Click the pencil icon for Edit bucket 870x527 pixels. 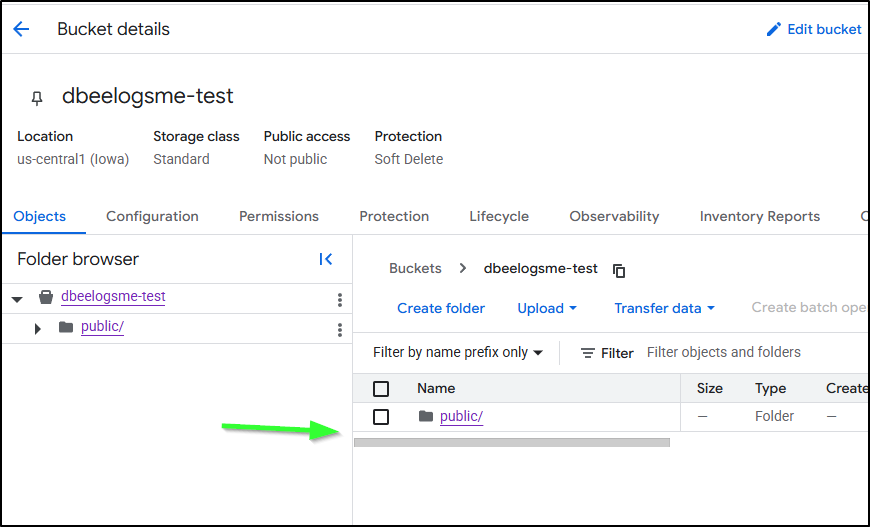[x=773, y=29]
